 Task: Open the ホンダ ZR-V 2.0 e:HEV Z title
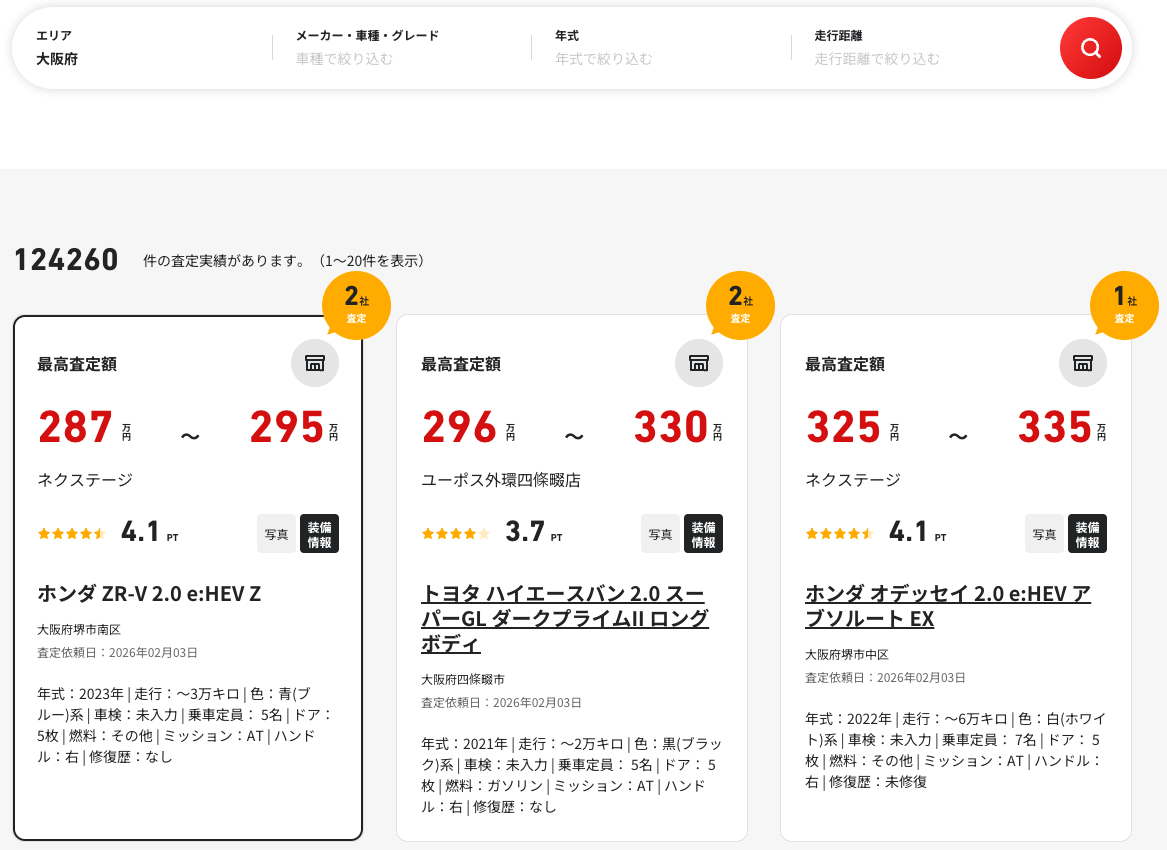[x=149, y=594]
